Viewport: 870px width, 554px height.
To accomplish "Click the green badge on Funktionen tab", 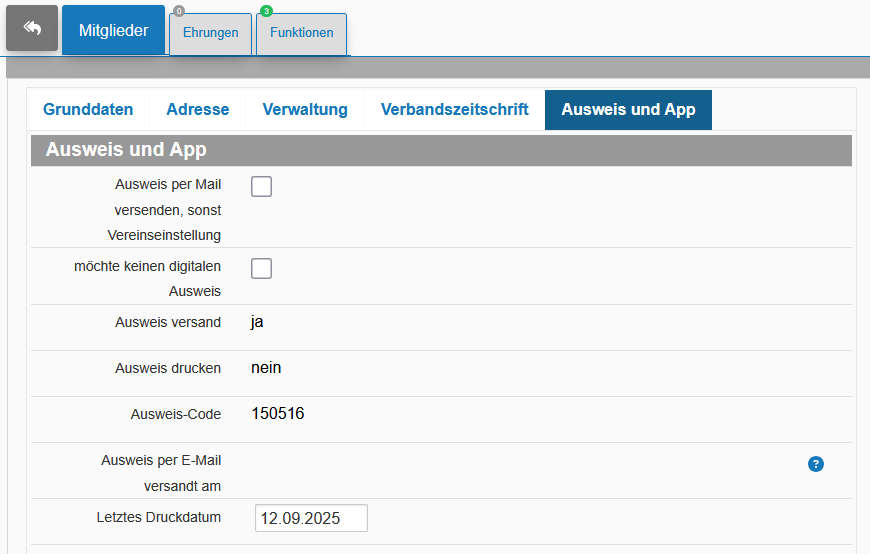I will [266, 11].
